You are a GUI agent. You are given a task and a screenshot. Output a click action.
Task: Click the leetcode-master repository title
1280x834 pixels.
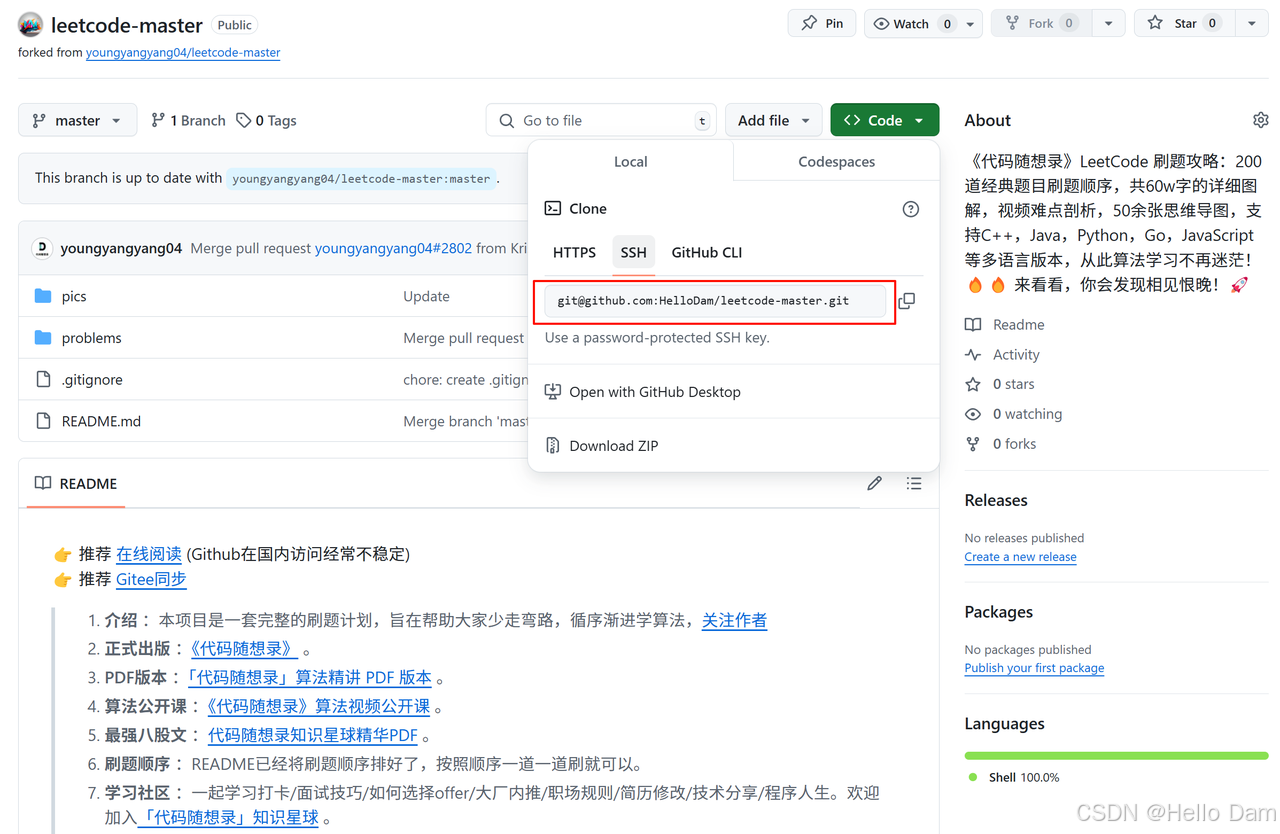(x=127, y=25)
